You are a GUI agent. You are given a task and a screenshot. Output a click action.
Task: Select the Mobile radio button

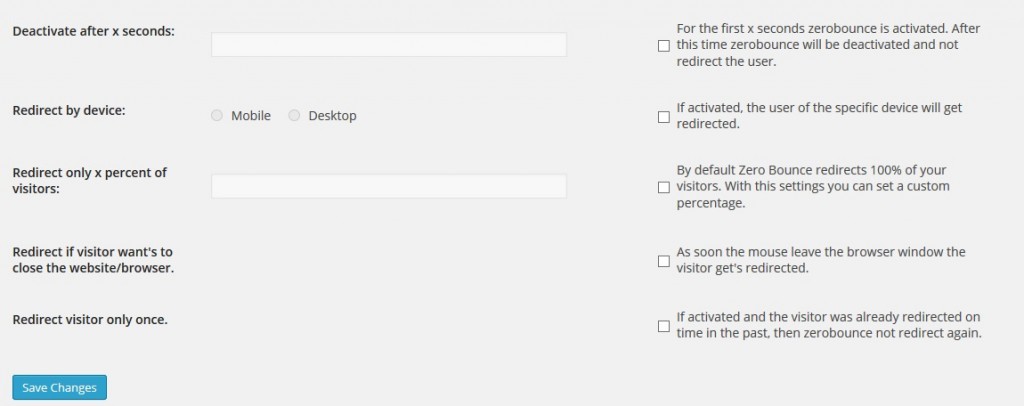tap(217, 116)
